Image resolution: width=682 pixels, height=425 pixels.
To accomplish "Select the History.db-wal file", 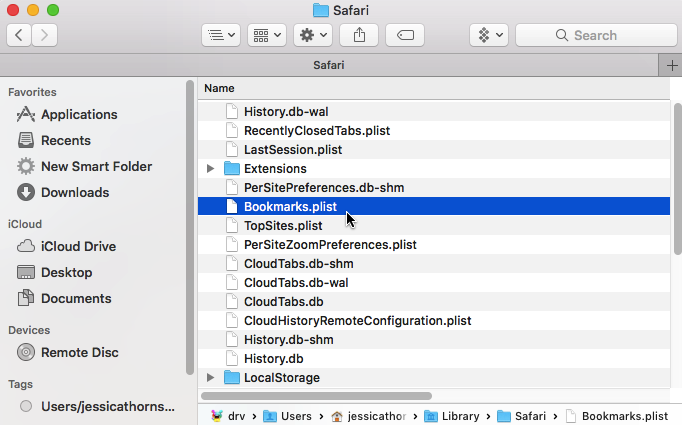I will pyautogui.click(x=434, y=112).
